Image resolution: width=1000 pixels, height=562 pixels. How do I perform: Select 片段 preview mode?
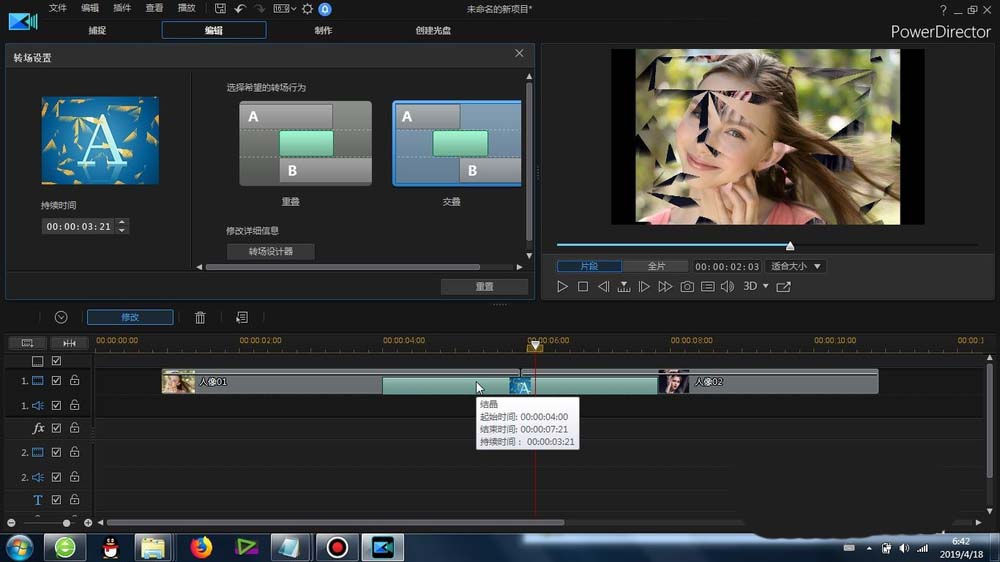tap(589, 266)
